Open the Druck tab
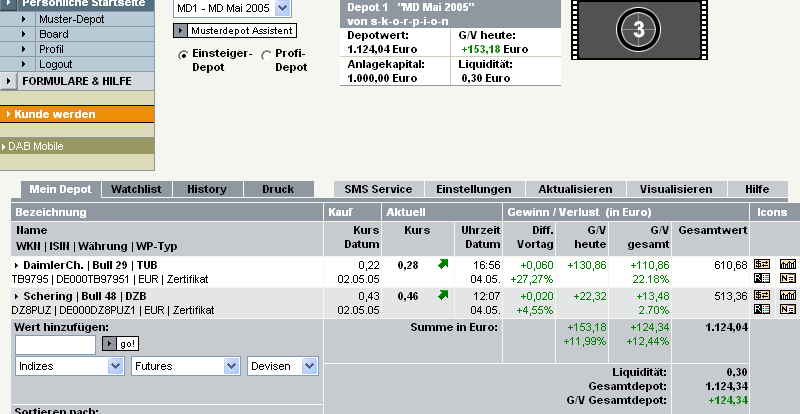800x414 pixels. tap(278, 189)
